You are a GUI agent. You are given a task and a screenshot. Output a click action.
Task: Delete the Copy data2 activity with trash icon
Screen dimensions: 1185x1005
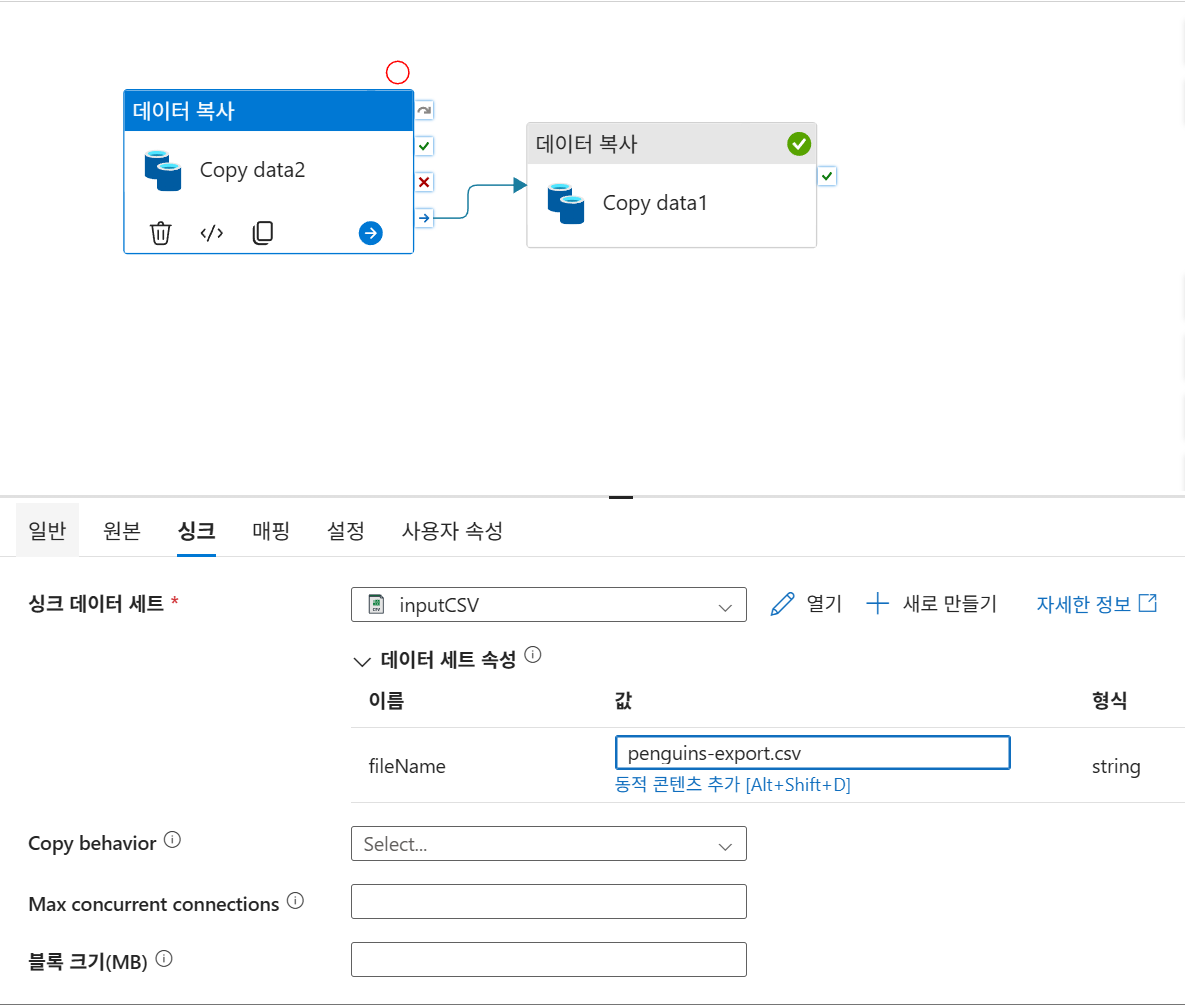coord(160,233)
